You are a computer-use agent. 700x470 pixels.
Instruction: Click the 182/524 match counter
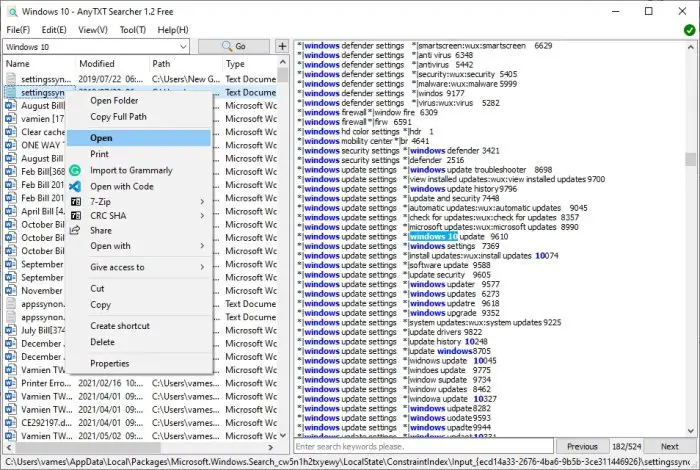click(x=626, y=446)
